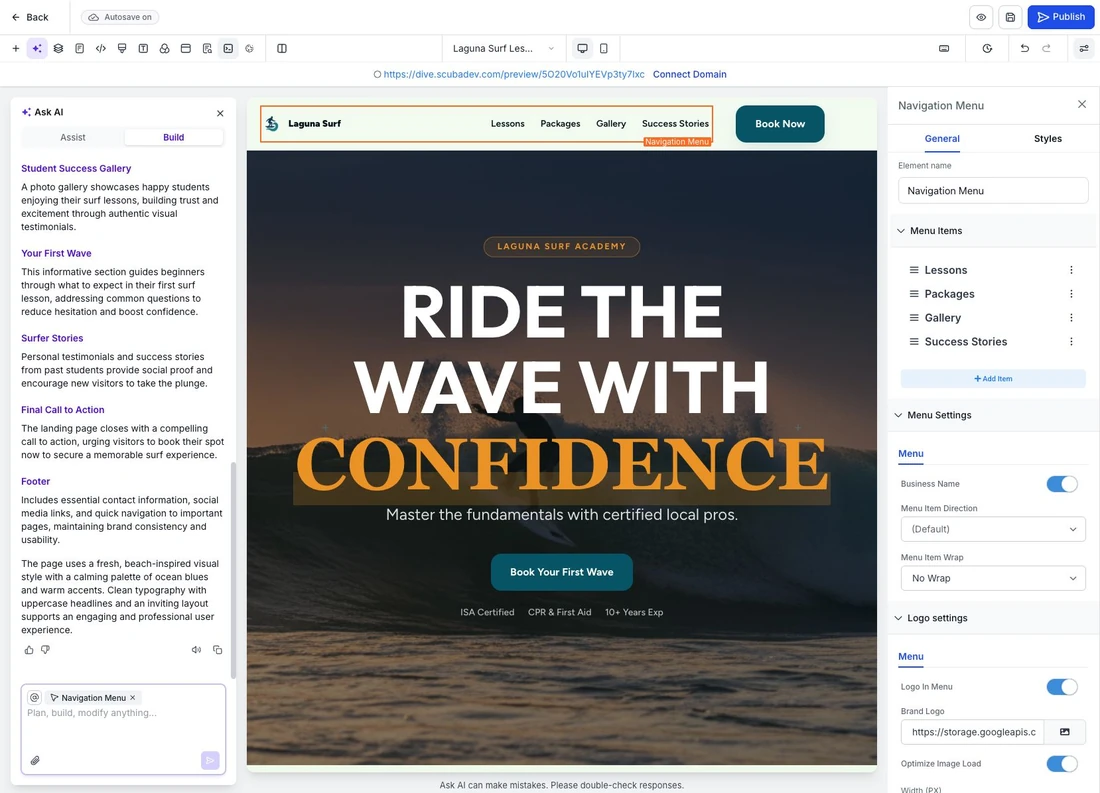This screenshot has width=1100, height=793.
Task: Toggle the Business Name switch
Action: [1061, 484]
